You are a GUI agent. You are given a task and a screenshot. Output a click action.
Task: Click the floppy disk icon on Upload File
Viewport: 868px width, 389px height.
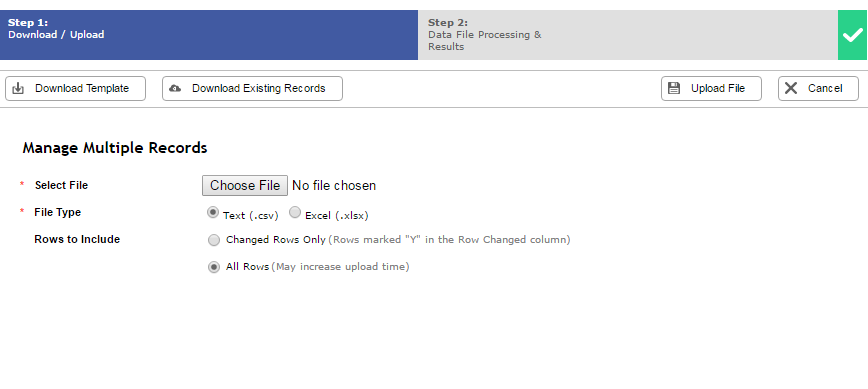[674, 89]
